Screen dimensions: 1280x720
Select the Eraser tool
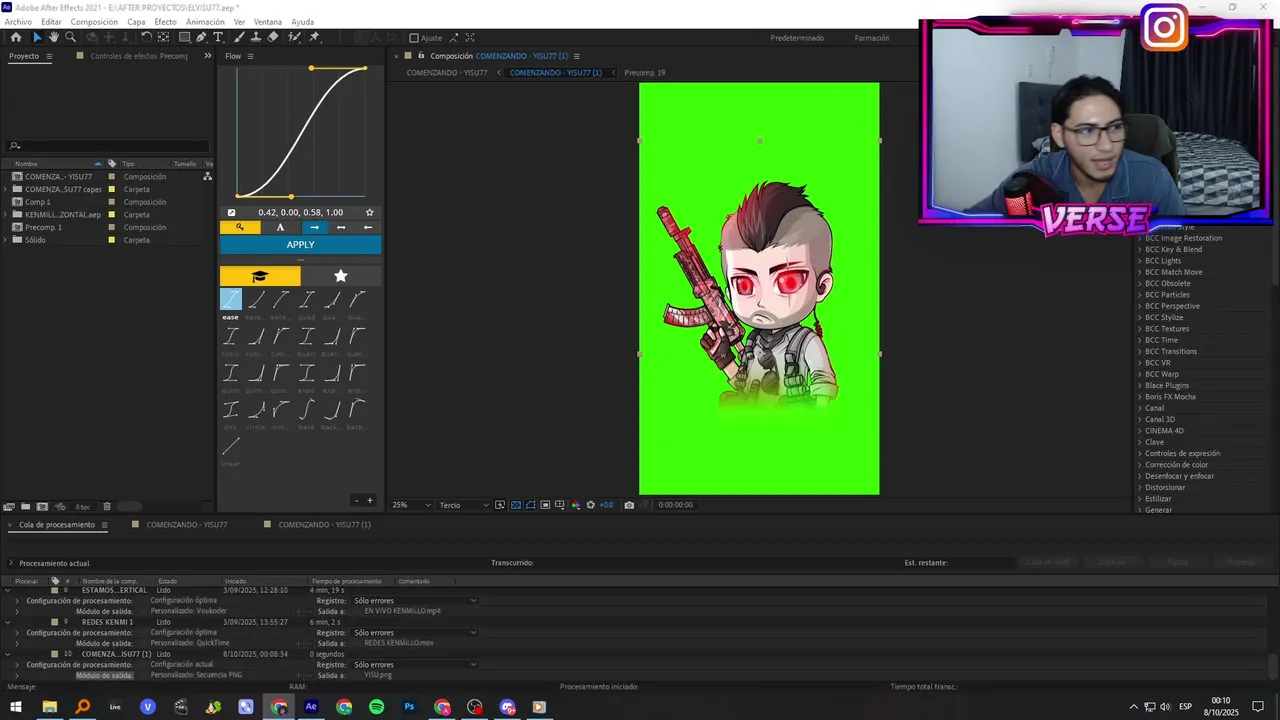coord(273,37)
